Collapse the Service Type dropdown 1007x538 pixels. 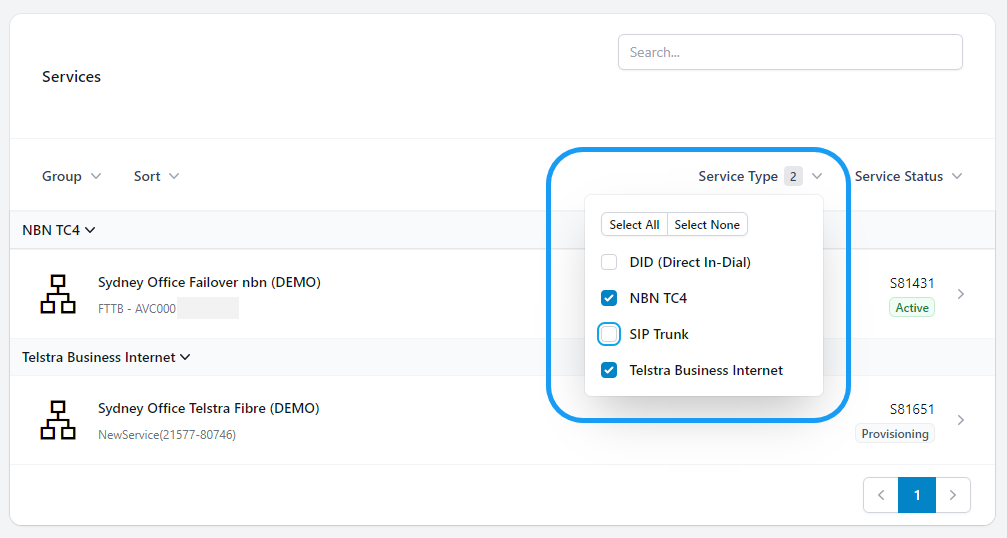click(760, 176)
